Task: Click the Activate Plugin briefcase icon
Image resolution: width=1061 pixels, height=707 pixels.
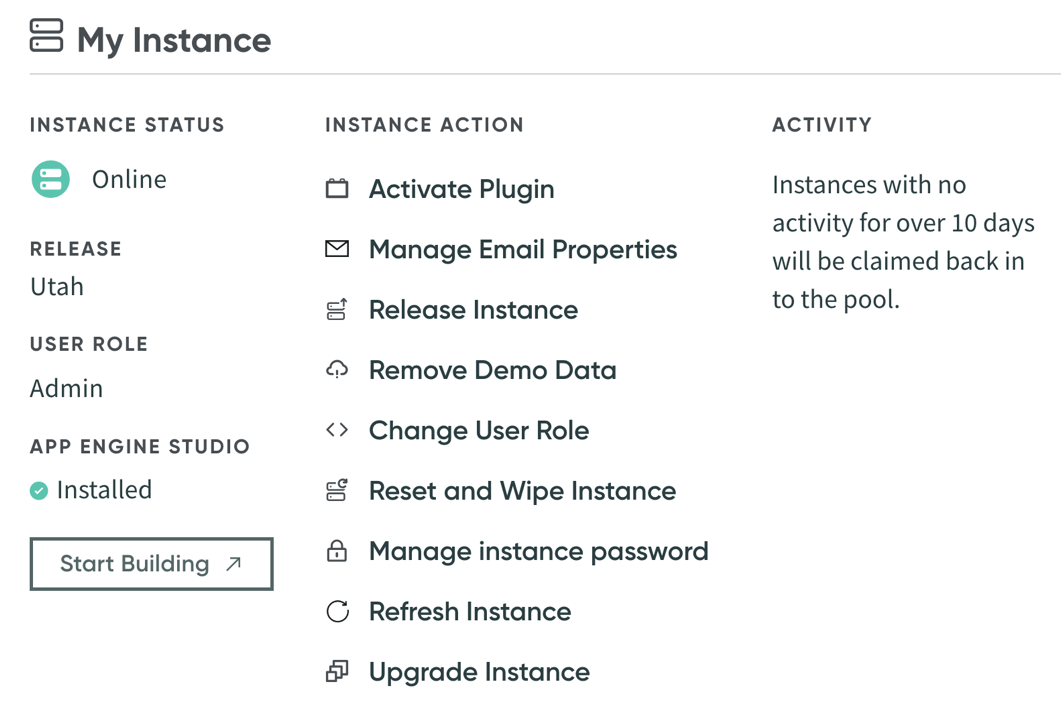Action: pyautogui.click(x=338, y=189)
